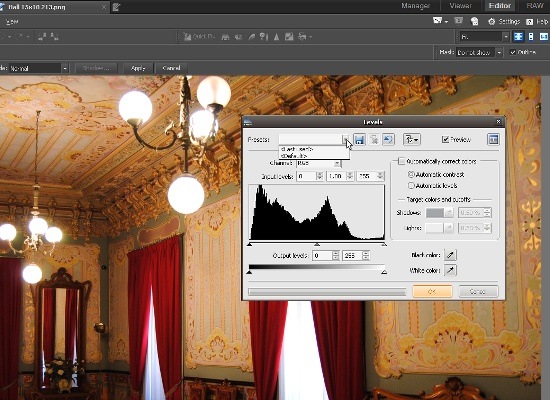
Task: Select the fit-to-window zoom icon
Action: (x=518, y=36)
